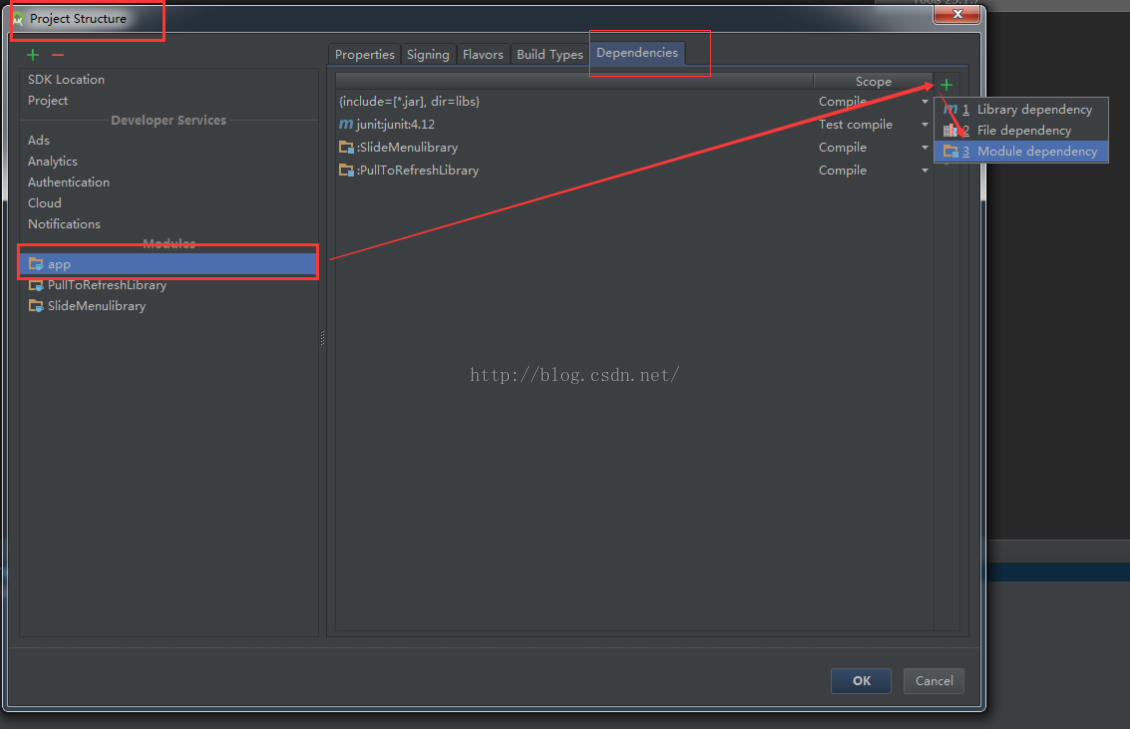
Task: Open Ads developer service
Action: 39,140
